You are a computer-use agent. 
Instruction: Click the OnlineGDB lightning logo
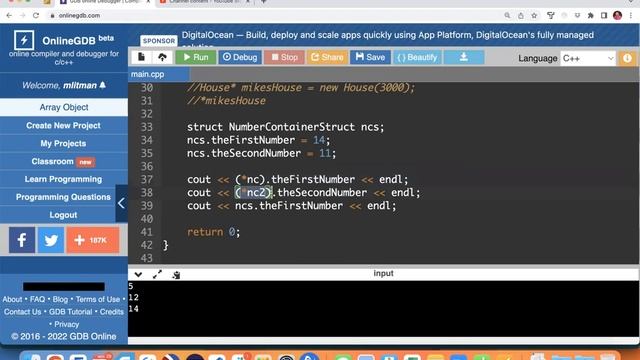point(24,40)
